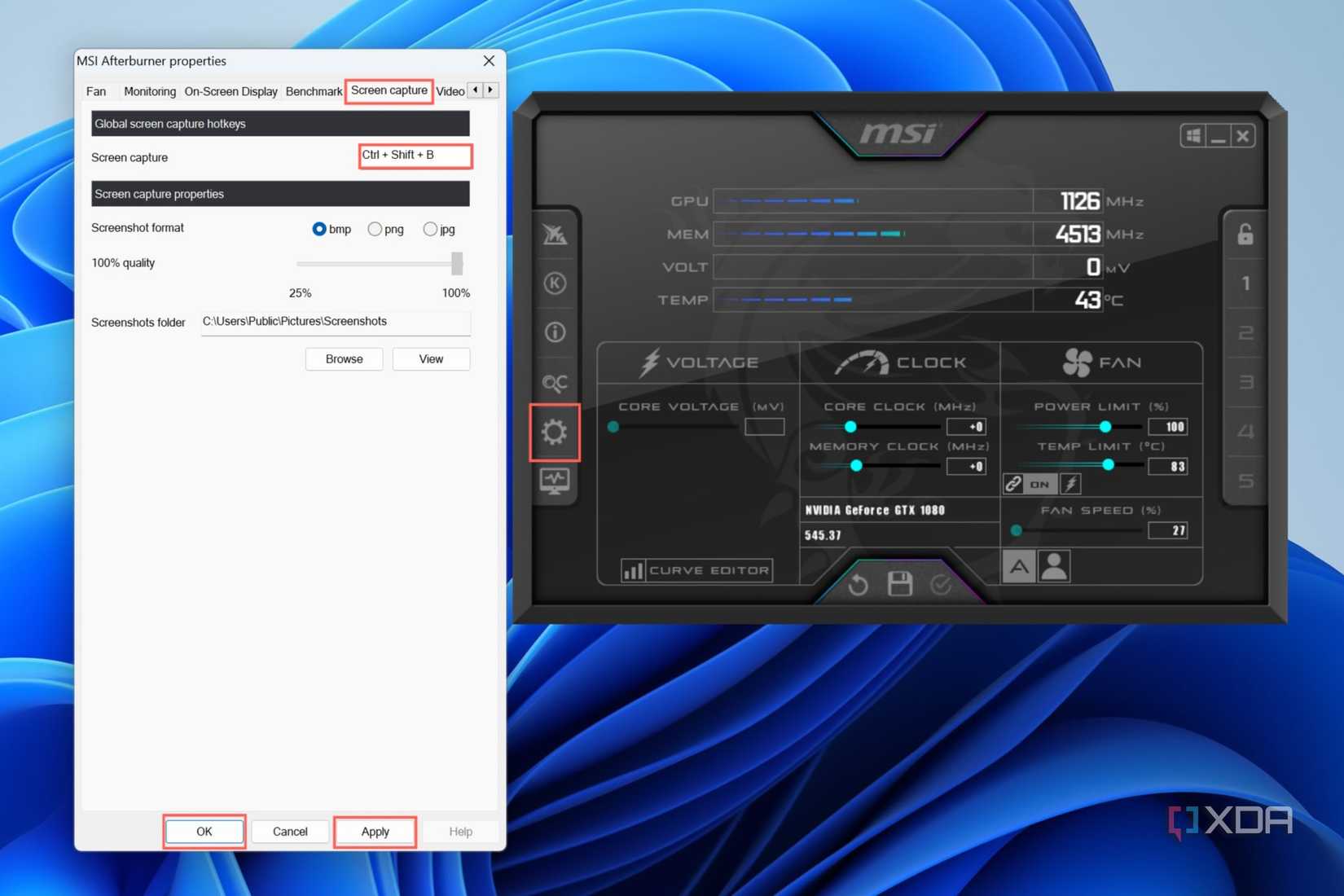This screenshot has height=896, width=1344.
Task: Select profile slot 2
Action: click(x=1245, y=333)
